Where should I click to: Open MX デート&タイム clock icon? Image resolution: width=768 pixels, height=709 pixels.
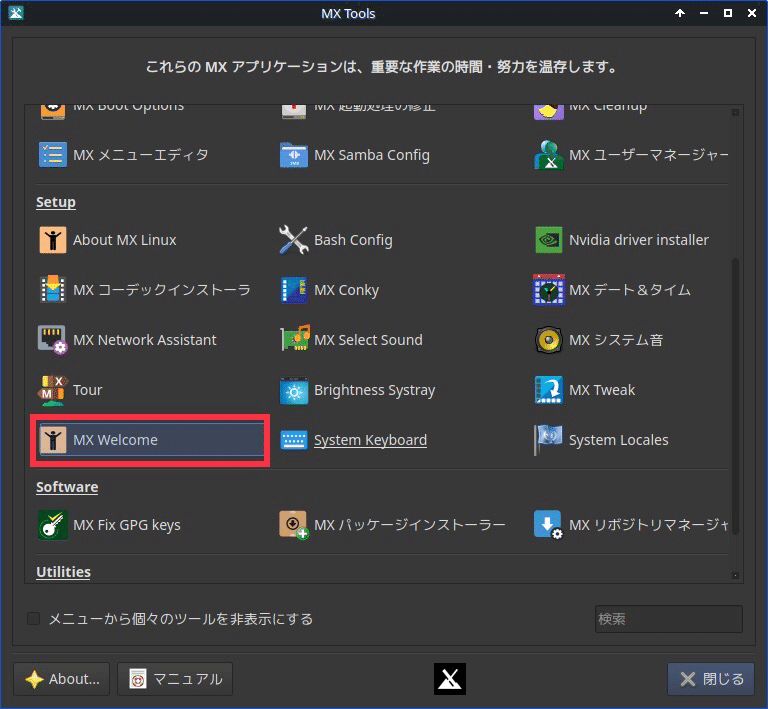[x=549, y=290]
